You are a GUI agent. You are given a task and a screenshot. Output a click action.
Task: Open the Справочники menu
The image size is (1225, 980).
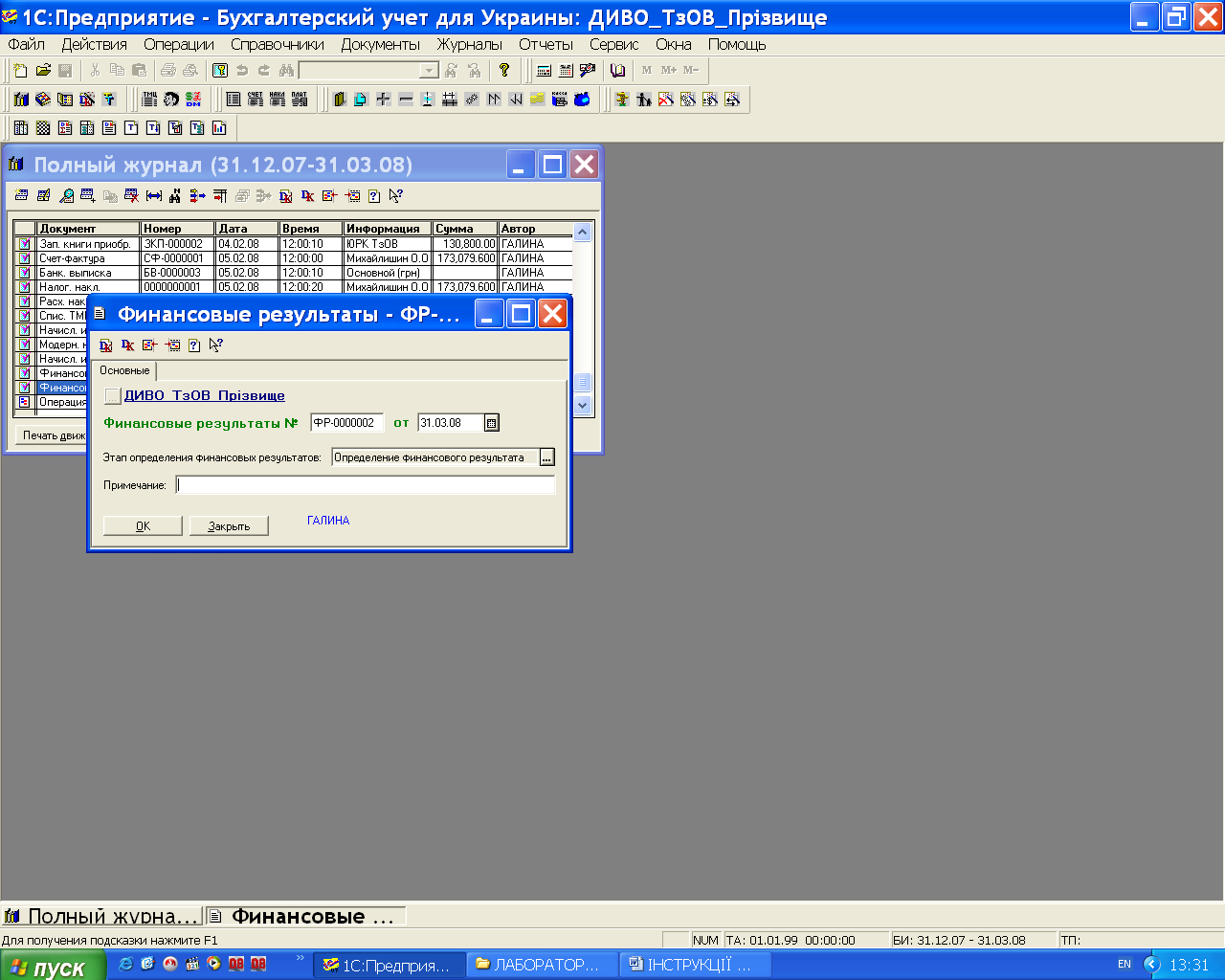[x=278, y=44]
